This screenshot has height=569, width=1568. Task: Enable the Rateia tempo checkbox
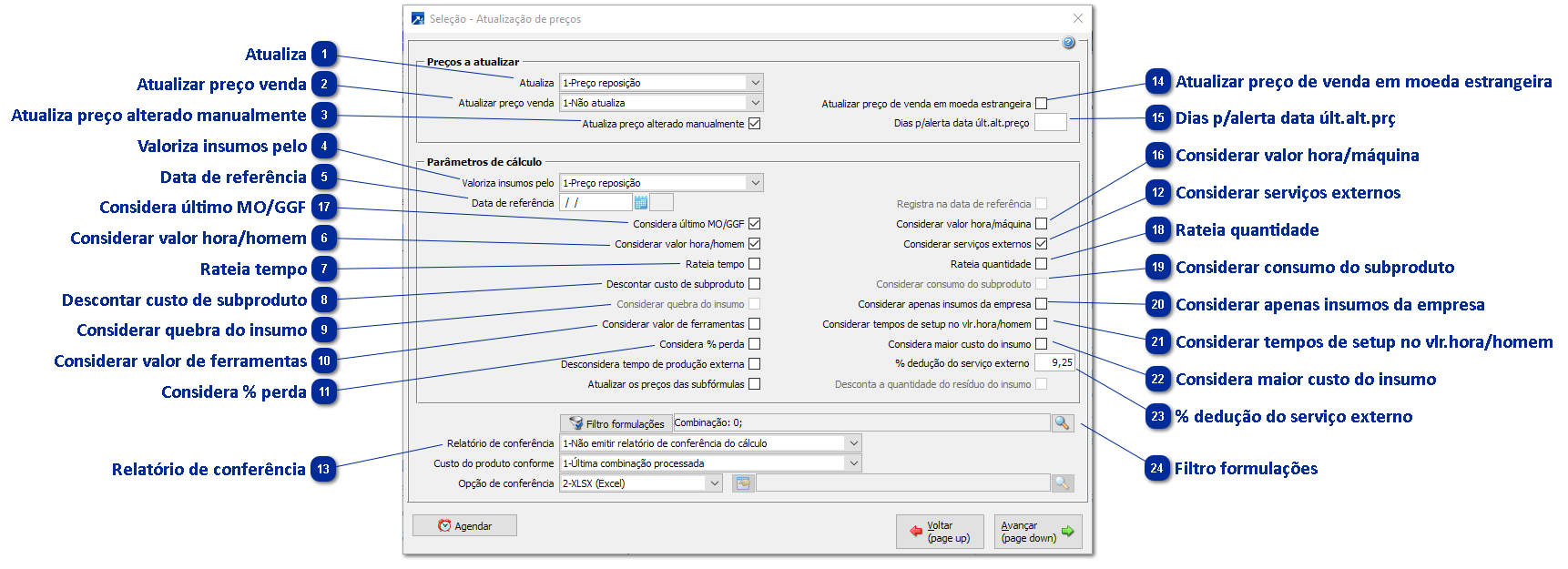coord(754,264)
